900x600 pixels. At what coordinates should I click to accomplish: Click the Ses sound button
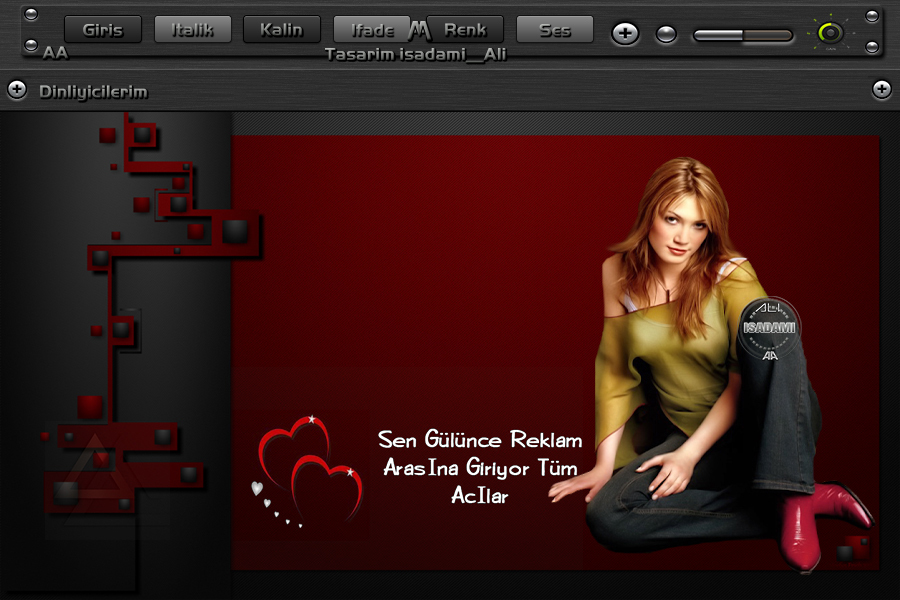coord(554,29)
